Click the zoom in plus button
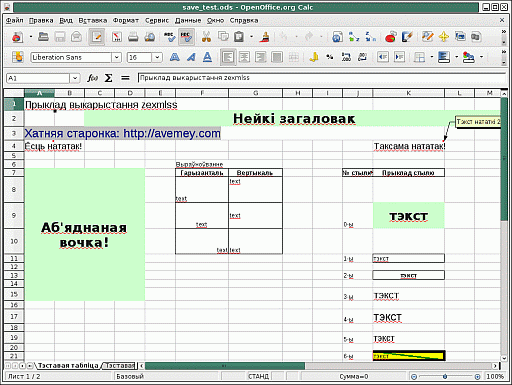 [477, 376]
